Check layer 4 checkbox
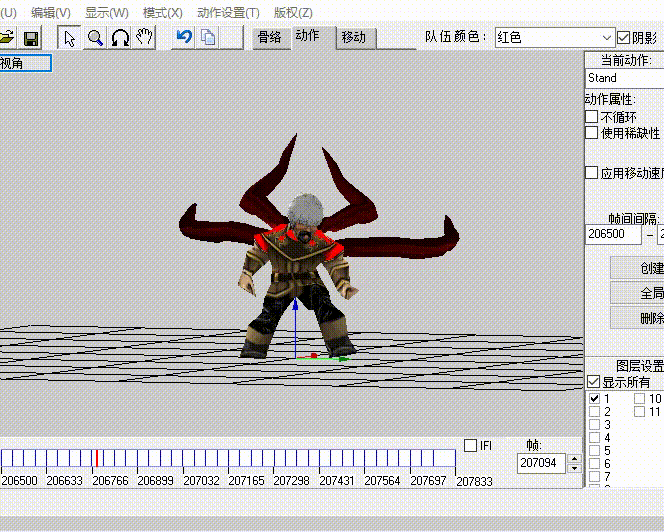This screenshot has height=532, width=664. coord(595,438)
